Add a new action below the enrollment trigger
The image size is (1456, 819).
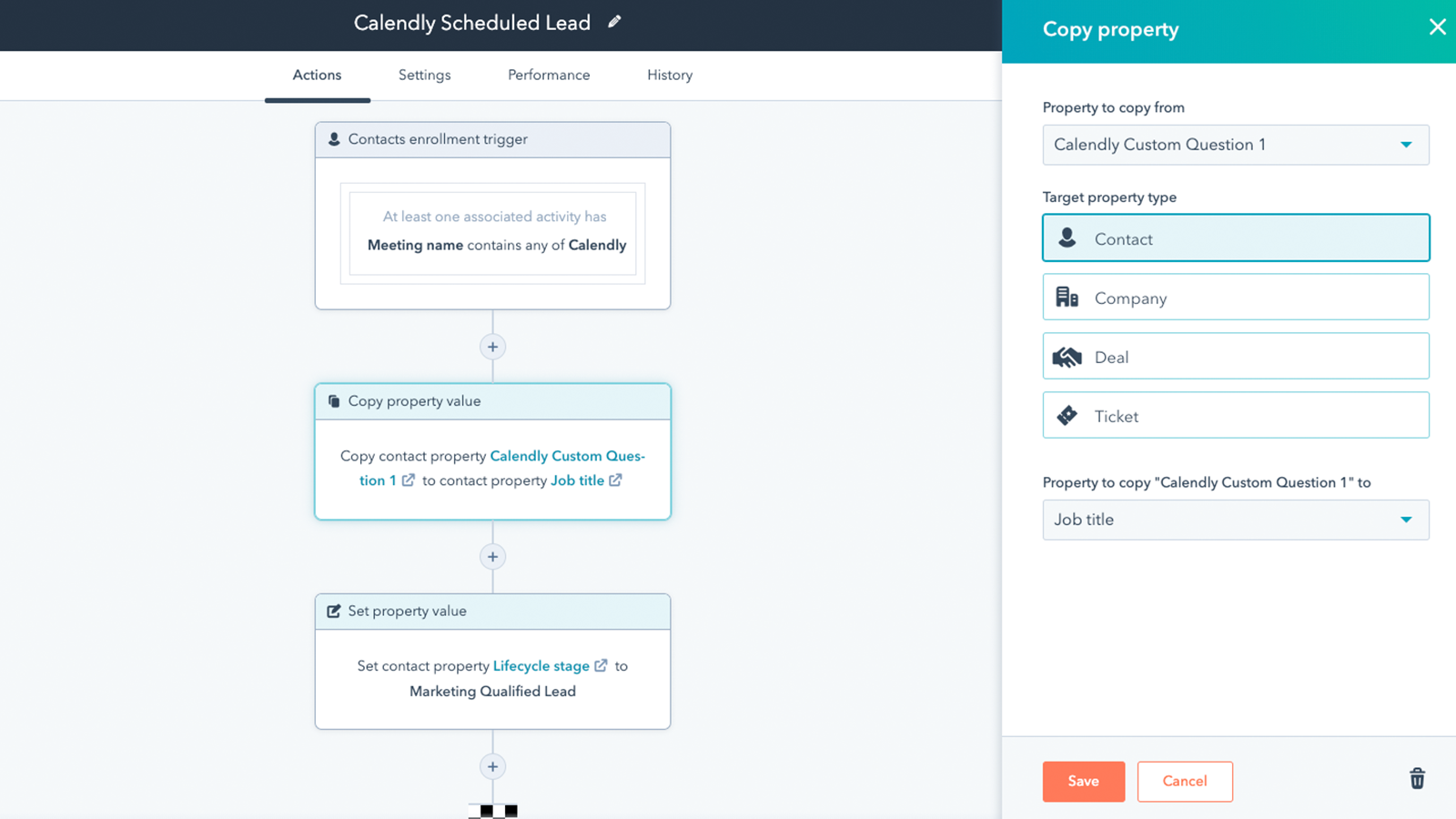492,347
